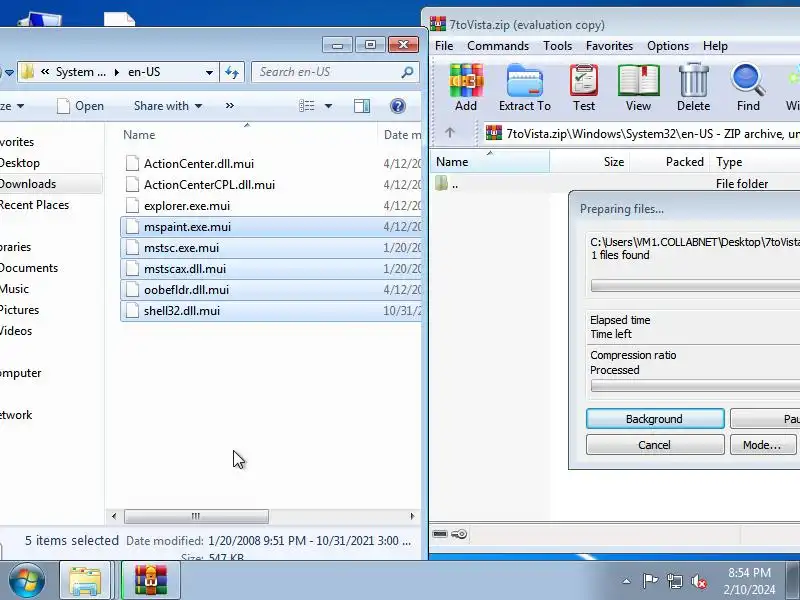The height and width of the screenshot is (600, 800).
Task: Select mstsc.exe.mui file
Action: pyautogui.click(x=271, y=247)
